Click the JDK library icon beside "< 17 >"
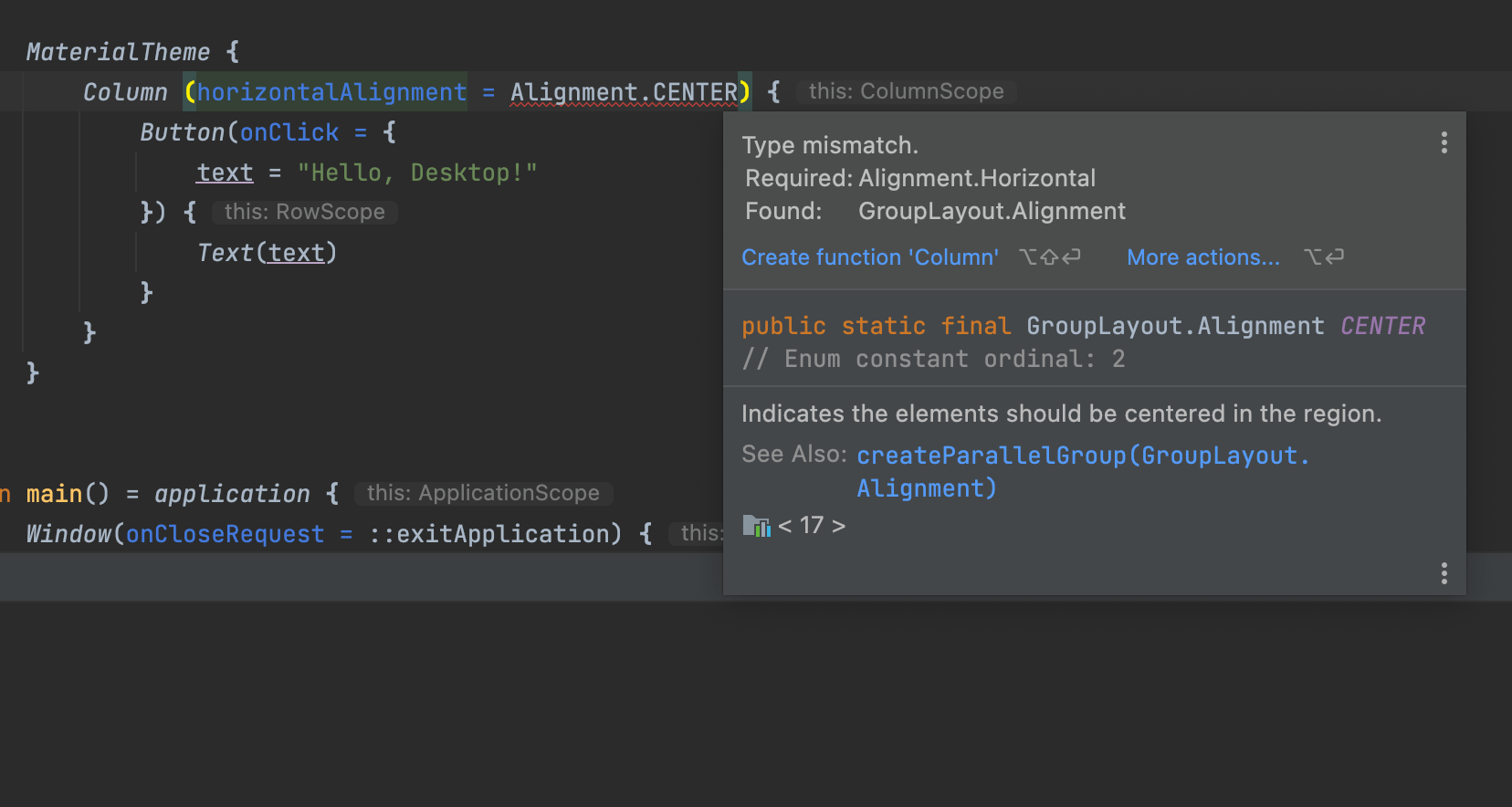Screen dimensions: 1512x807 pyautogui.click(x=756, y=526)
